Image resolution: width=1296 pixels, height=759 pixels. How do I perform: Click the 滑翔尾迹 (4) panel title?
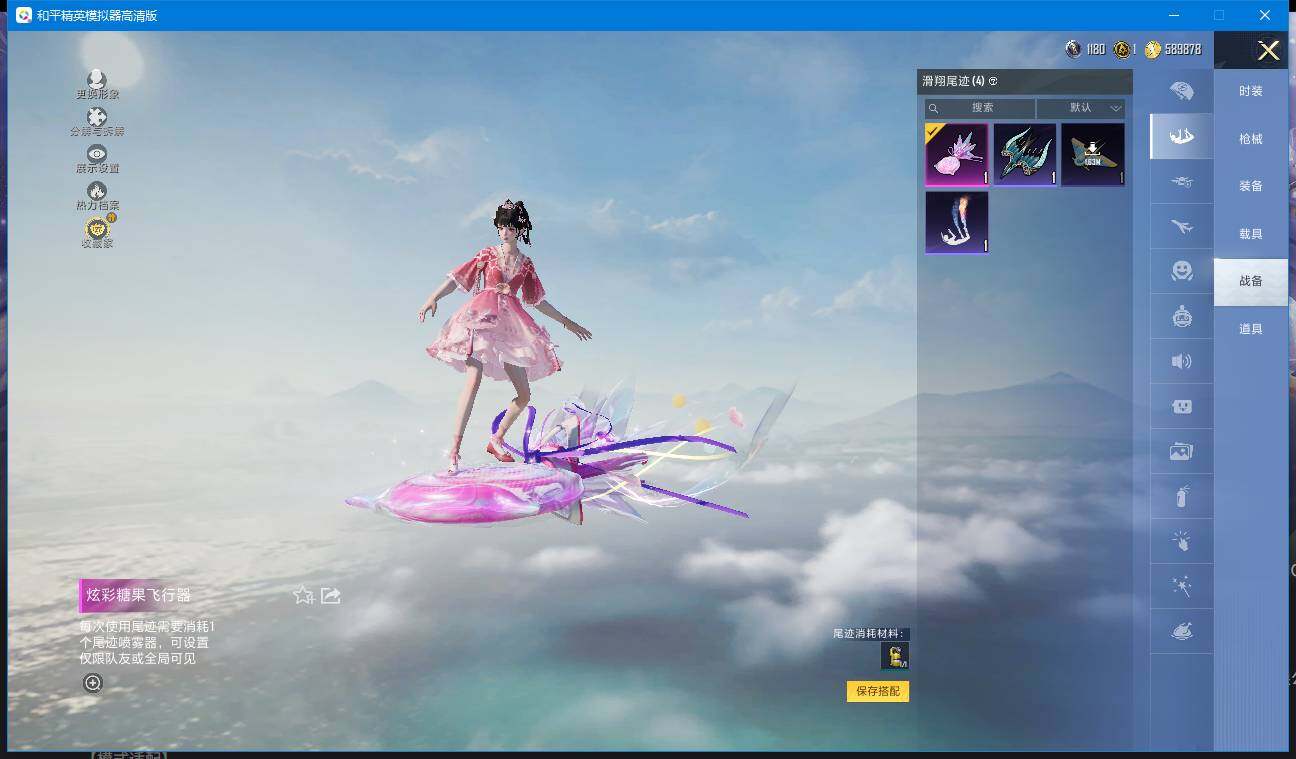(953, 81)
